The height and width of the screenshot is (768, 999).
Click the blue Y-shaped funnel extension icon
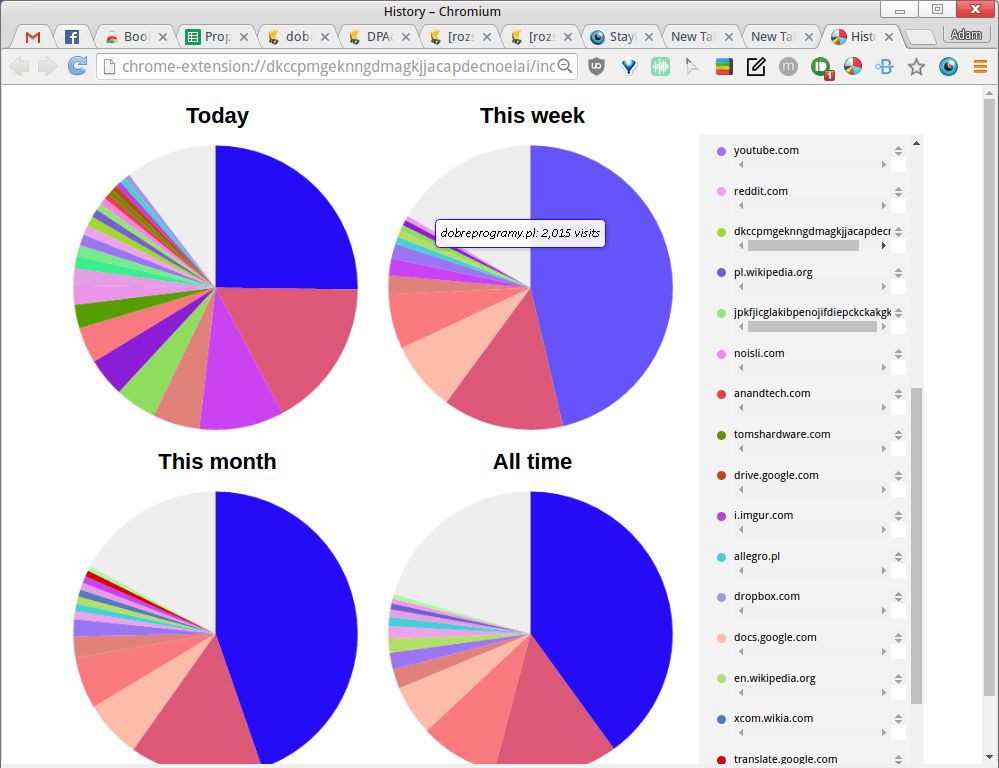[x=629, y=66]
